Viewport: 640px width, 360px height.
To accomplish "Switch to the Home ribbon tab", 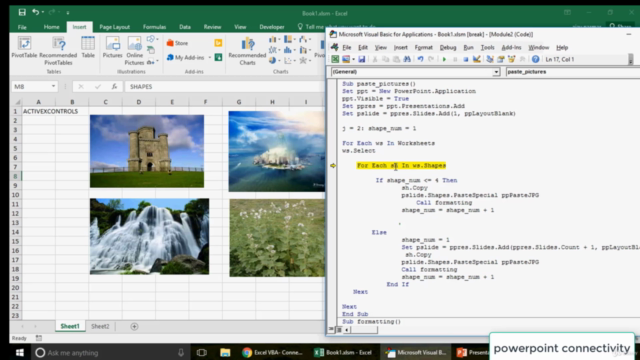I will pos(51,27).
